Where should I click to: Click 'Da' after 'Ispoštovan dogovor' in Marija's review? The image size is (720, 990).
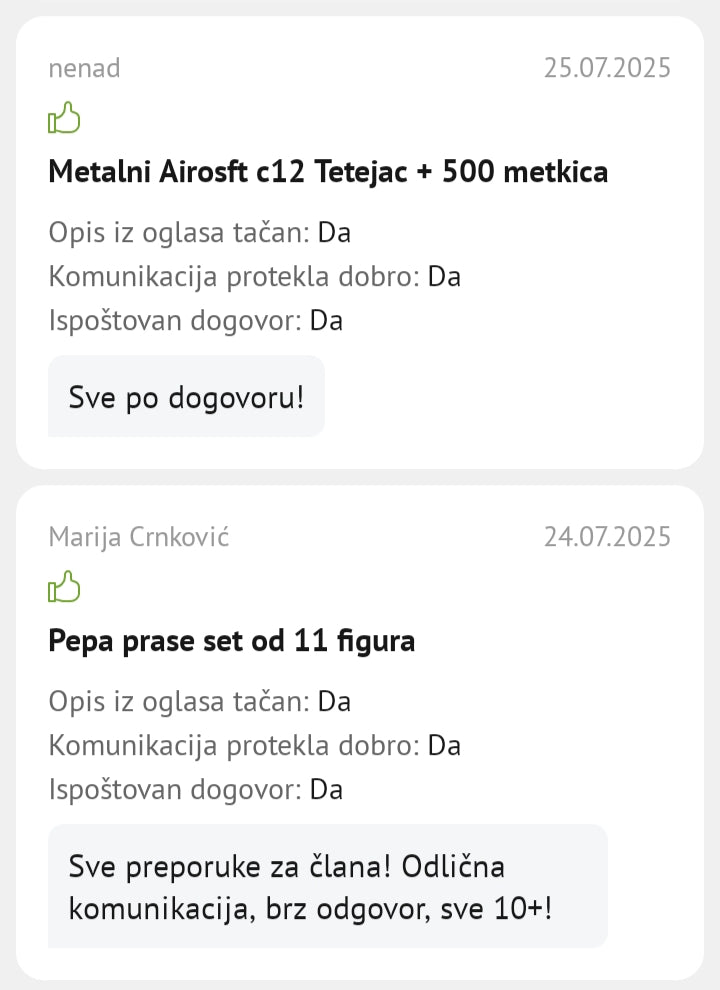327,789
